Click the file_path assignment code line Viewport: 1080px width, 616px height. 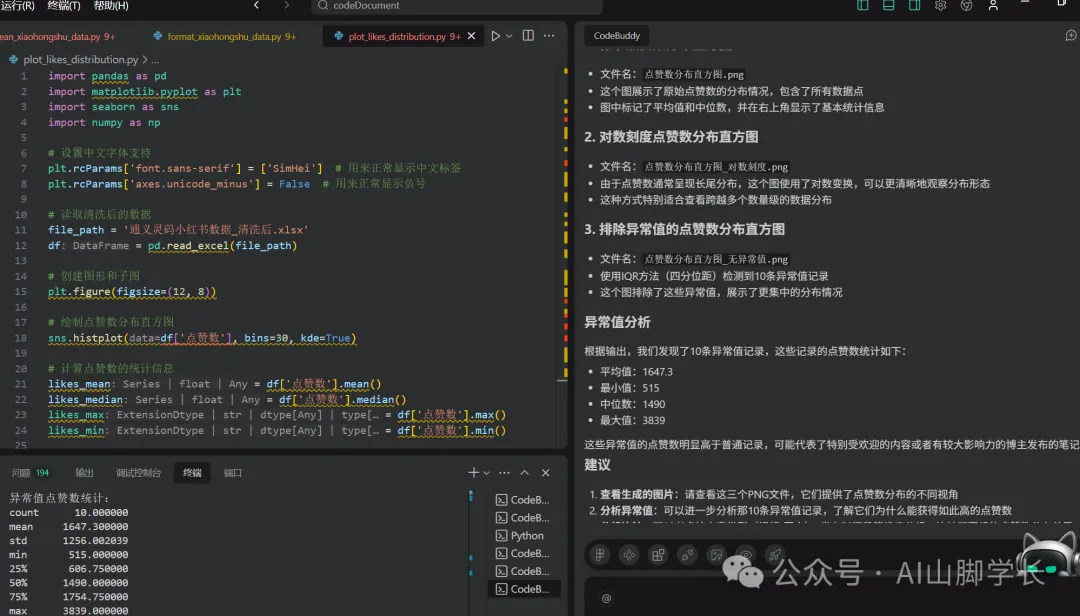coord(178,230)
